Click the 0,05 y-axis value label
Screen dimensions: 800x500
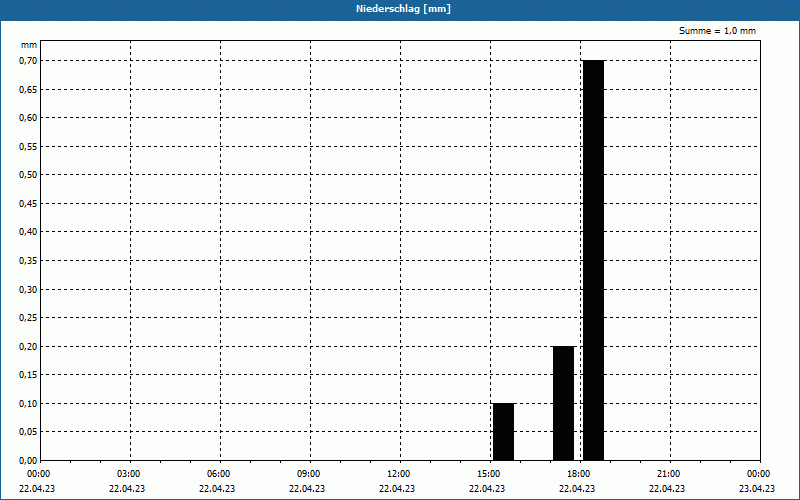28,432
